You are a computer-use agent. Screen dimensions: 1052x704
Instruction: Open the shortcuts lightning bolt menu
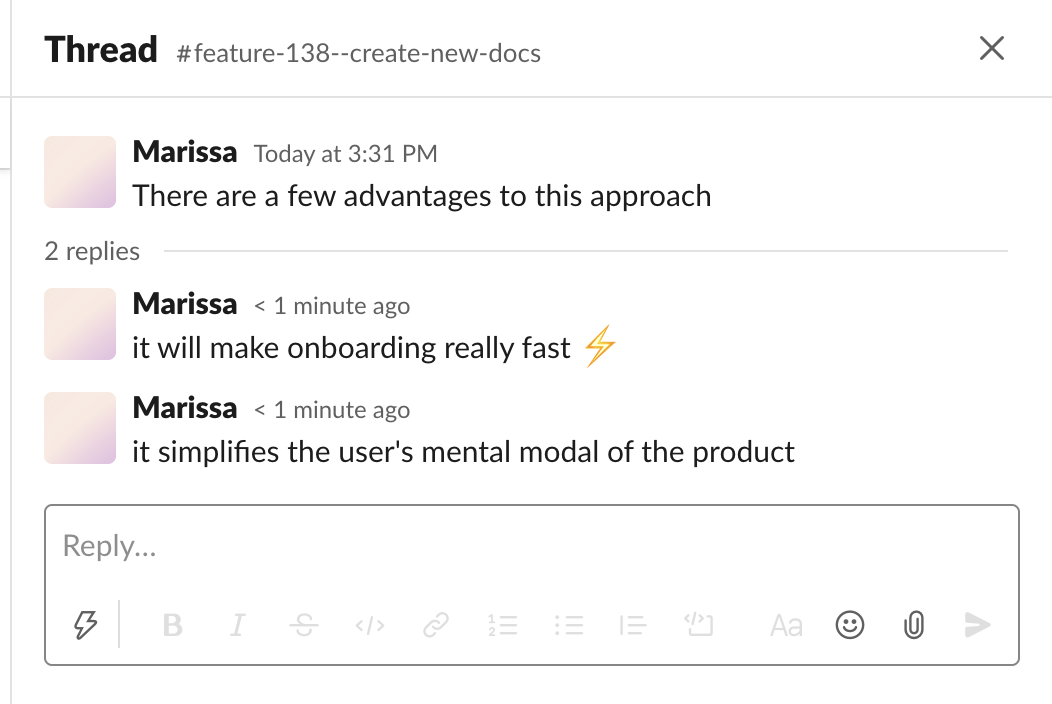point(85,625)
